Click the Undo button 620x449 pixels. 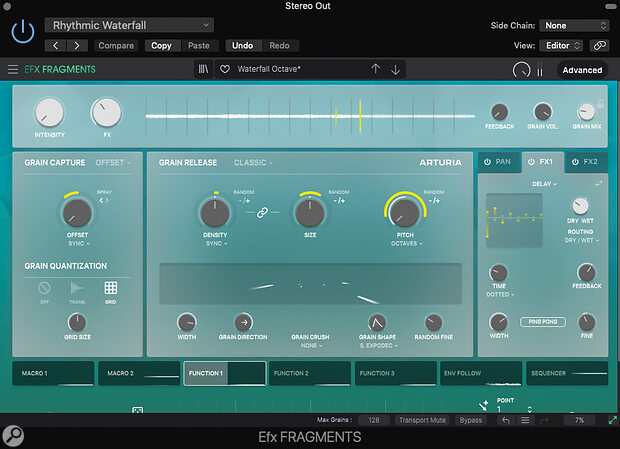(242, 45)
